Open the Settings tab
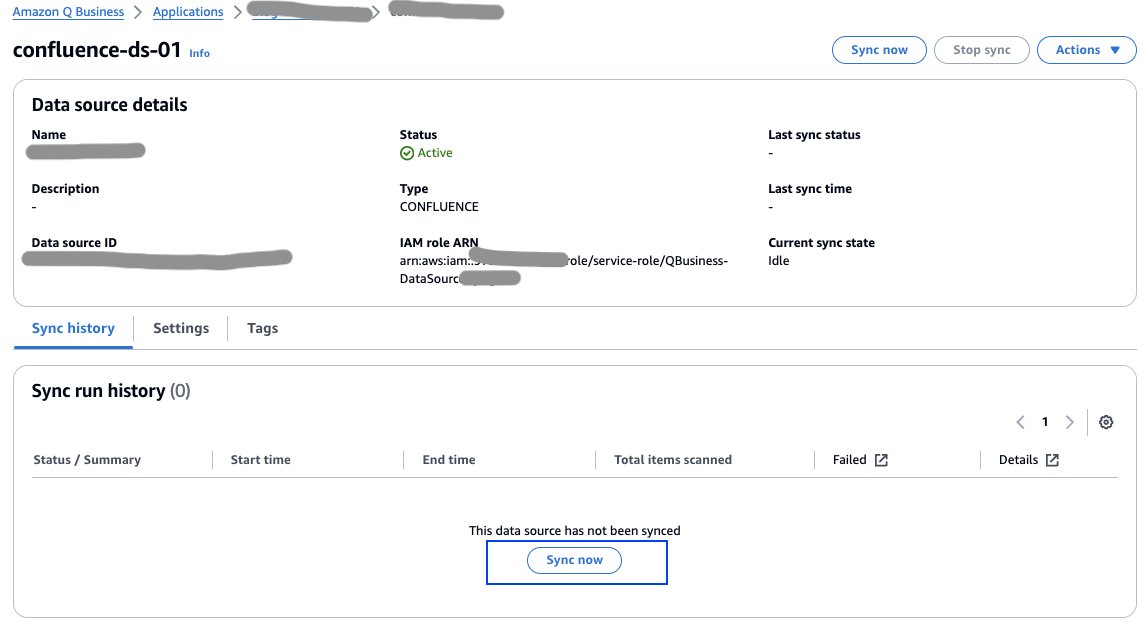1145x628 pixels. tap(181, 329)
